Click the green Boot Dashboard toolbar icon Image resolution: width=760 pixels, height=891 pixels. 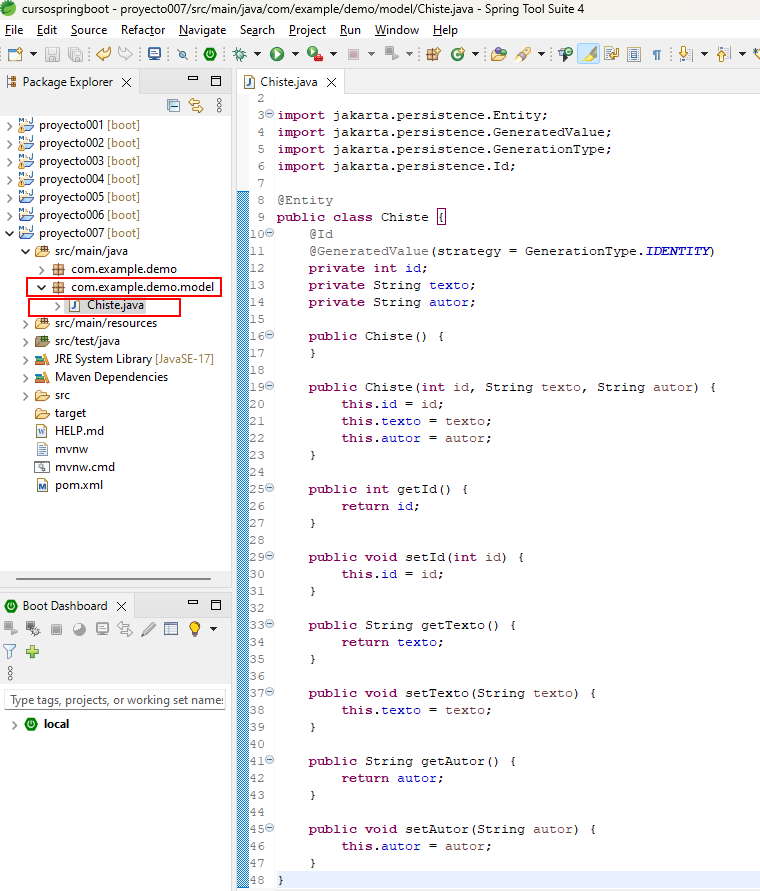[210, 54]
